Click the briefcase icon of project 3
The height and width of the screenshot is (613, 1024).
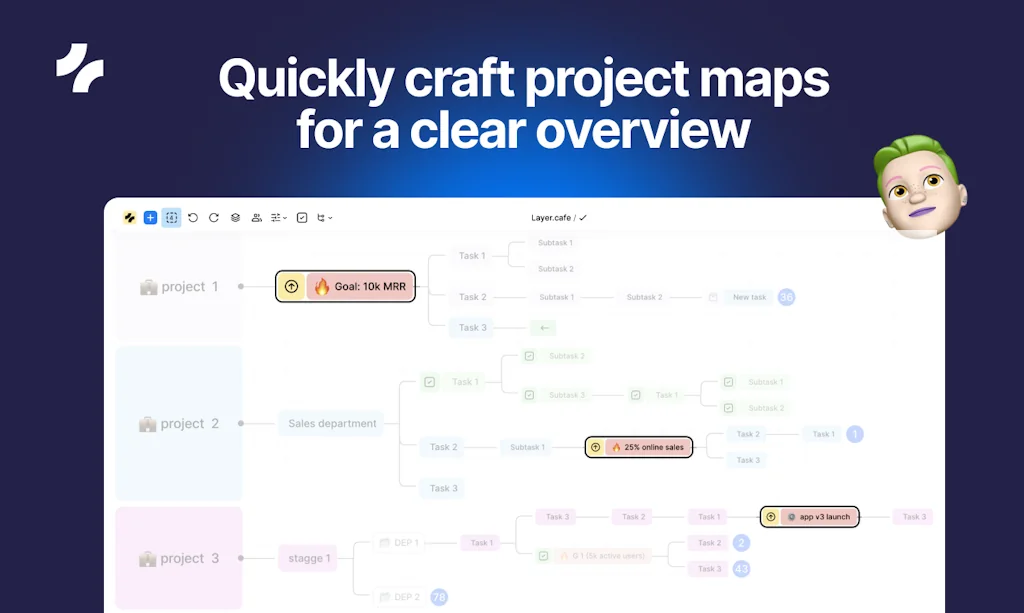click(148, 558)
